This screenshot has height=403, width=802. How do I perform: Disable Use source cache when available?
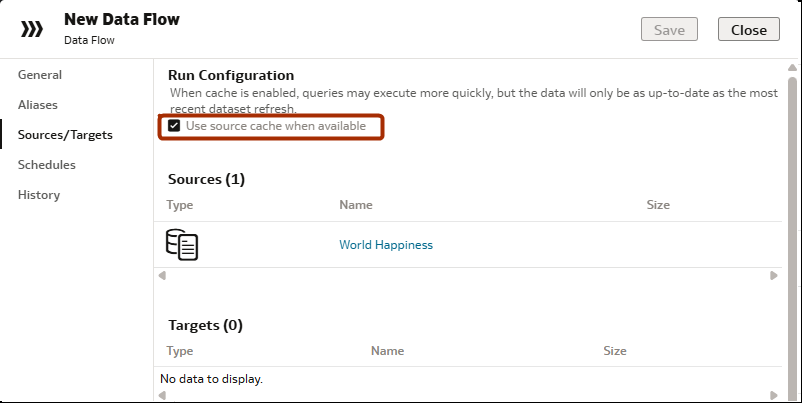pos(174,127)
